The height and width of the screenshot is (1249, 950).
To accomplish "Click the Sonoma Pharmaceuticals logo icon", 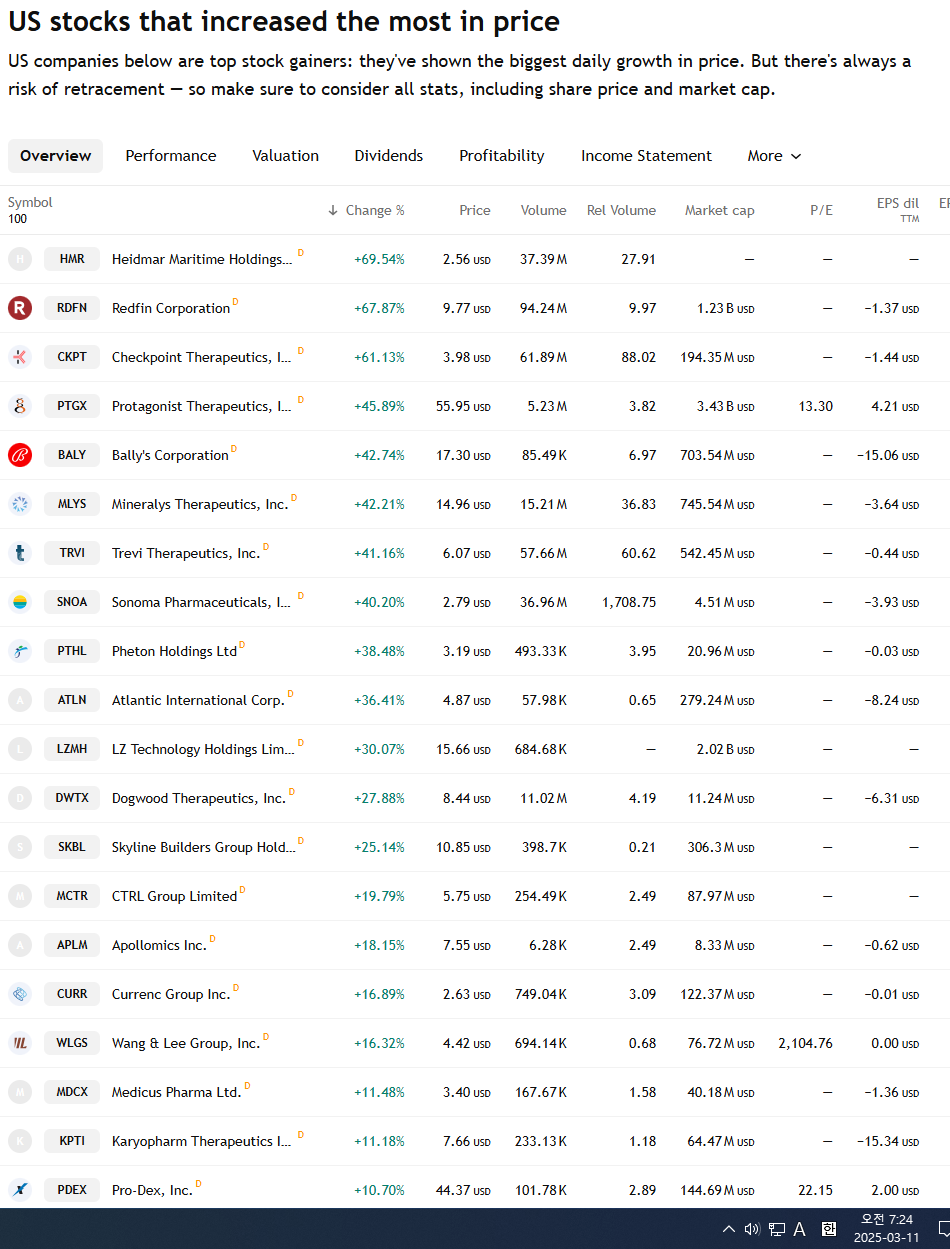I will point(20,602).
